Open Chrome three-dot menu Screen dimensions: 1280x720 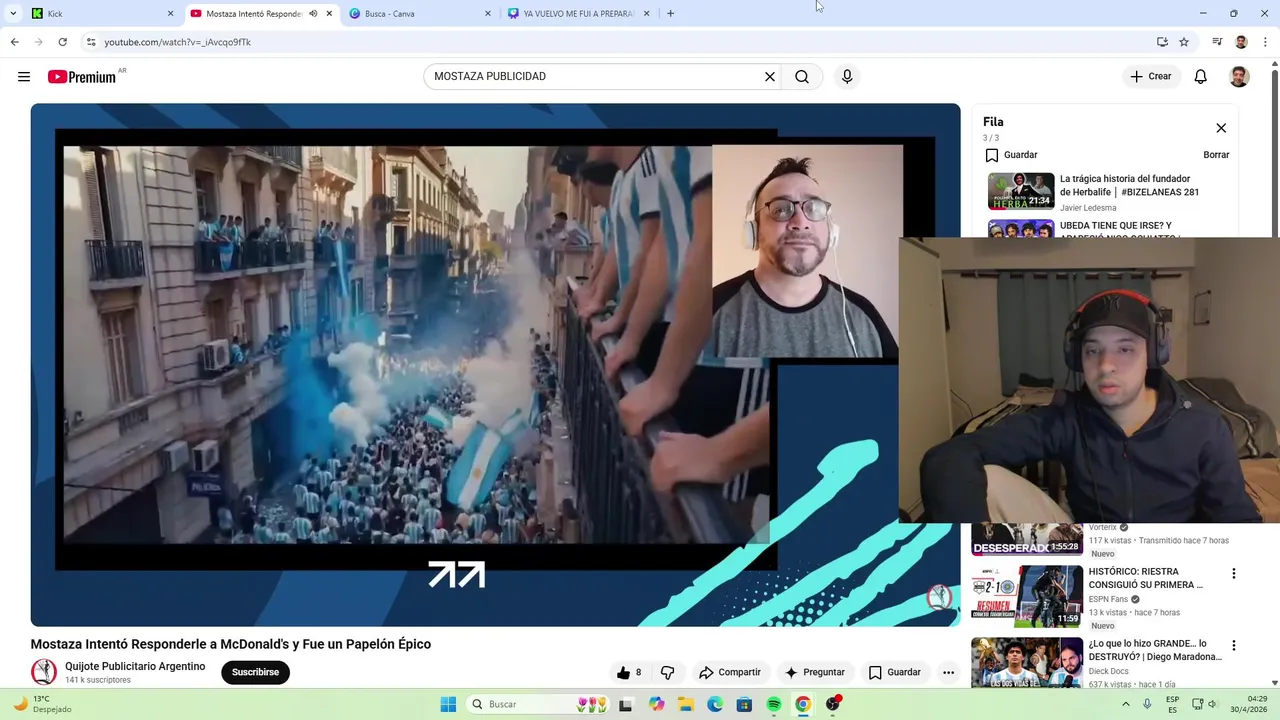click(1266, 42)
